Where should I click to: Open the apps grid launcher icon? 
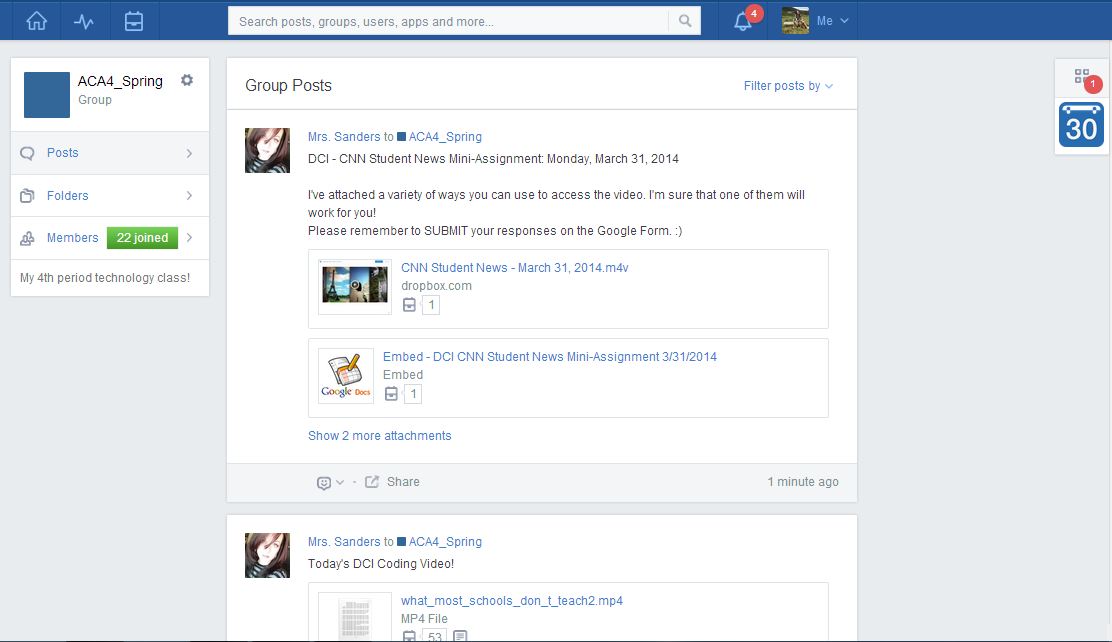coord(1082,76)
